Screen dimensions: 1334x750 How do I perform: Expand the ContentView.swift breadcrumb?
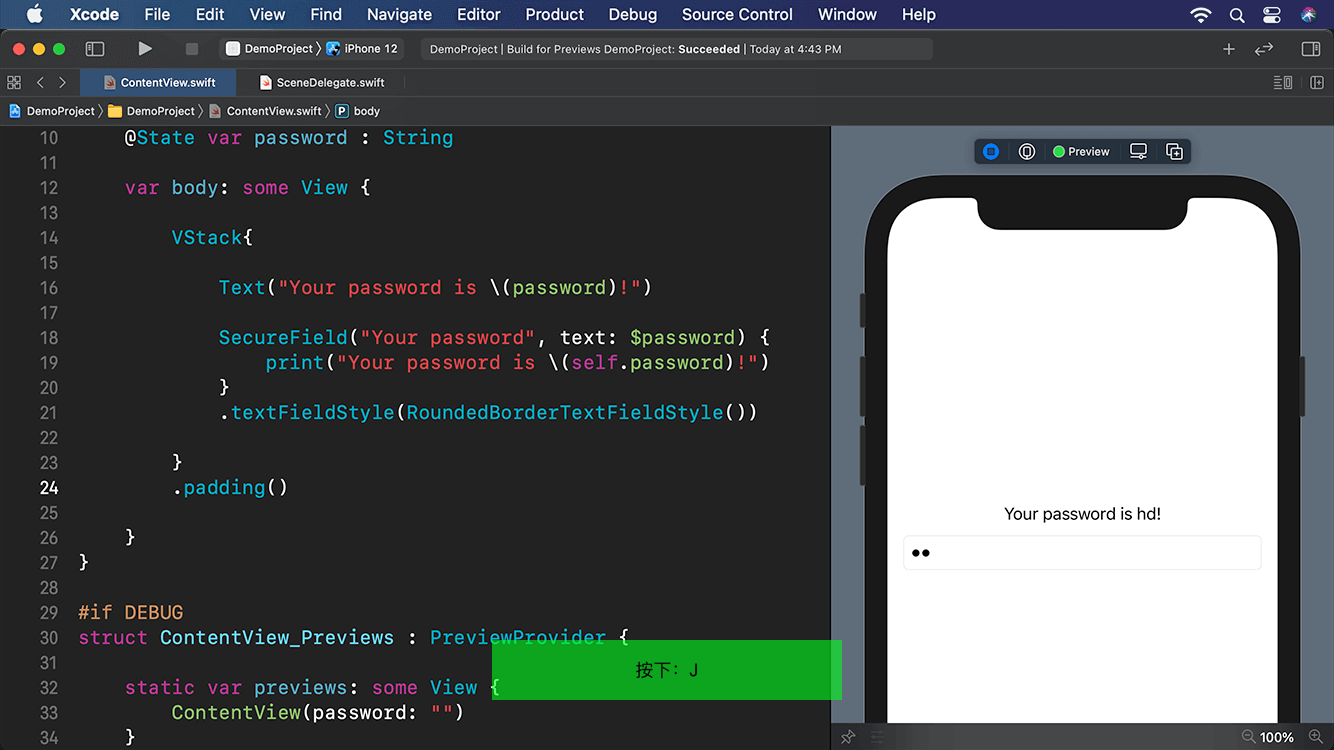[x=265, y=111]
